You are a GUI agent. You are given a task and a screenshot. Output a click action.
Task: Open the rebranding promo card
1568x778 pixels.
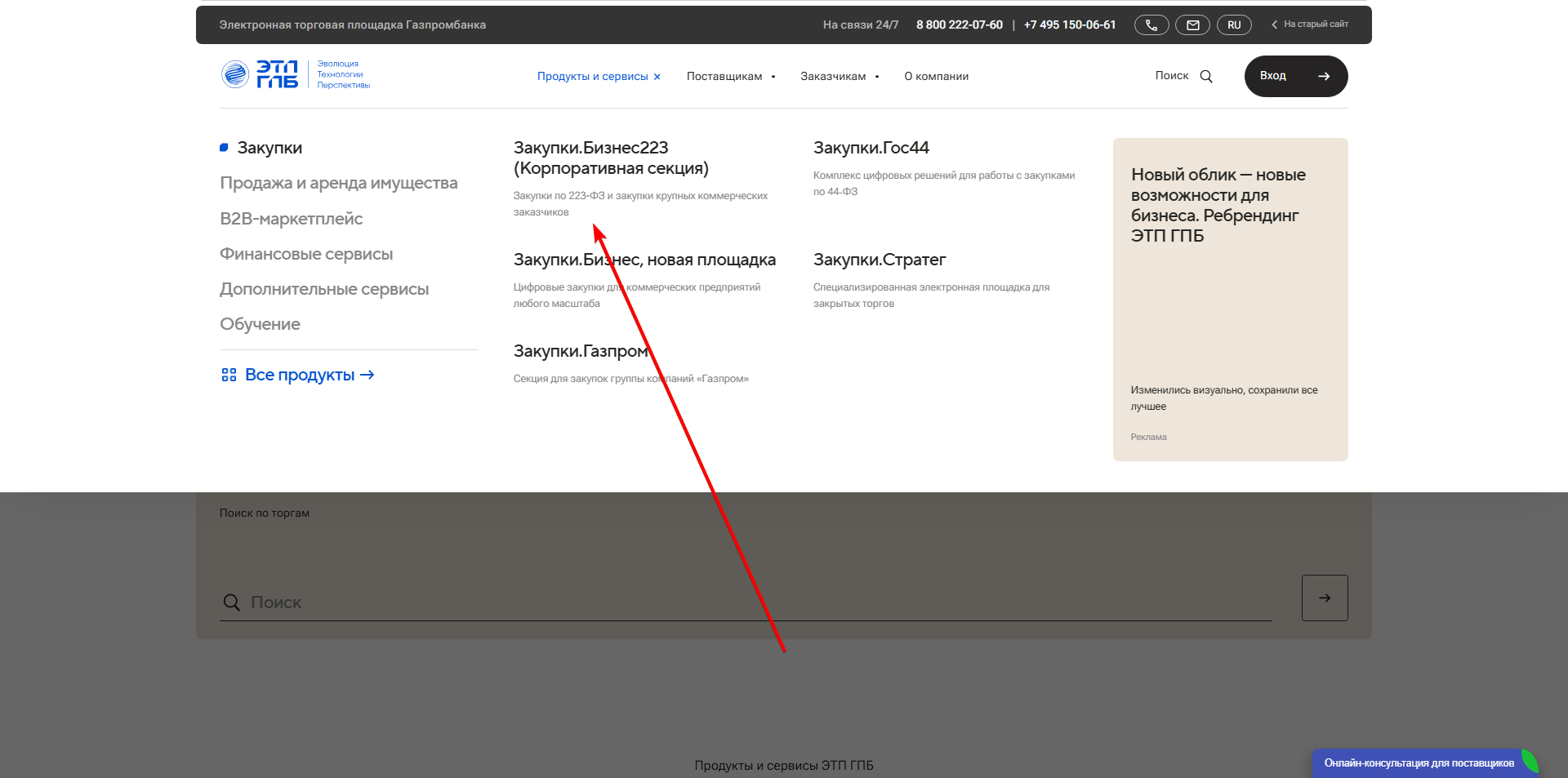click(1230, 300)
